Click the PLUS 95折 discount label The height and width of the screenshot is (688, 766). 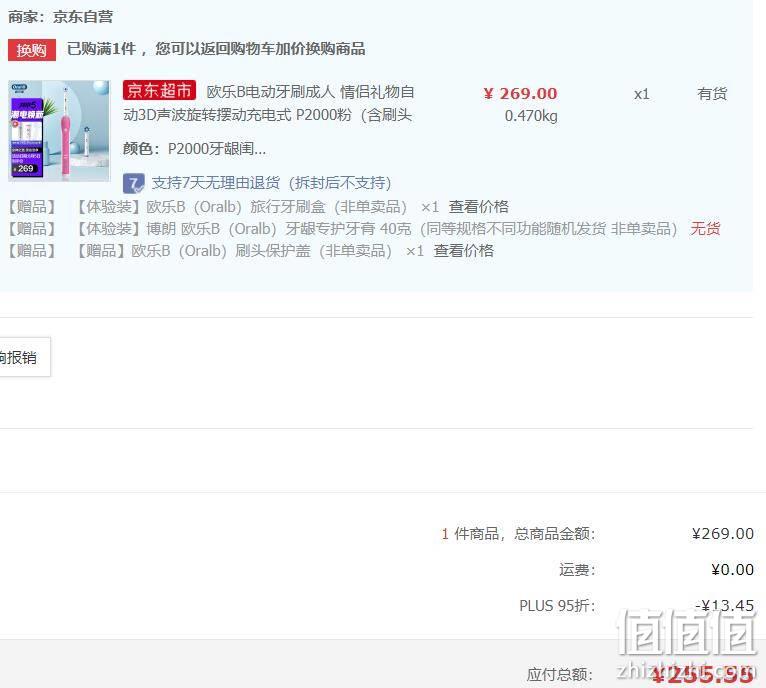557,606
